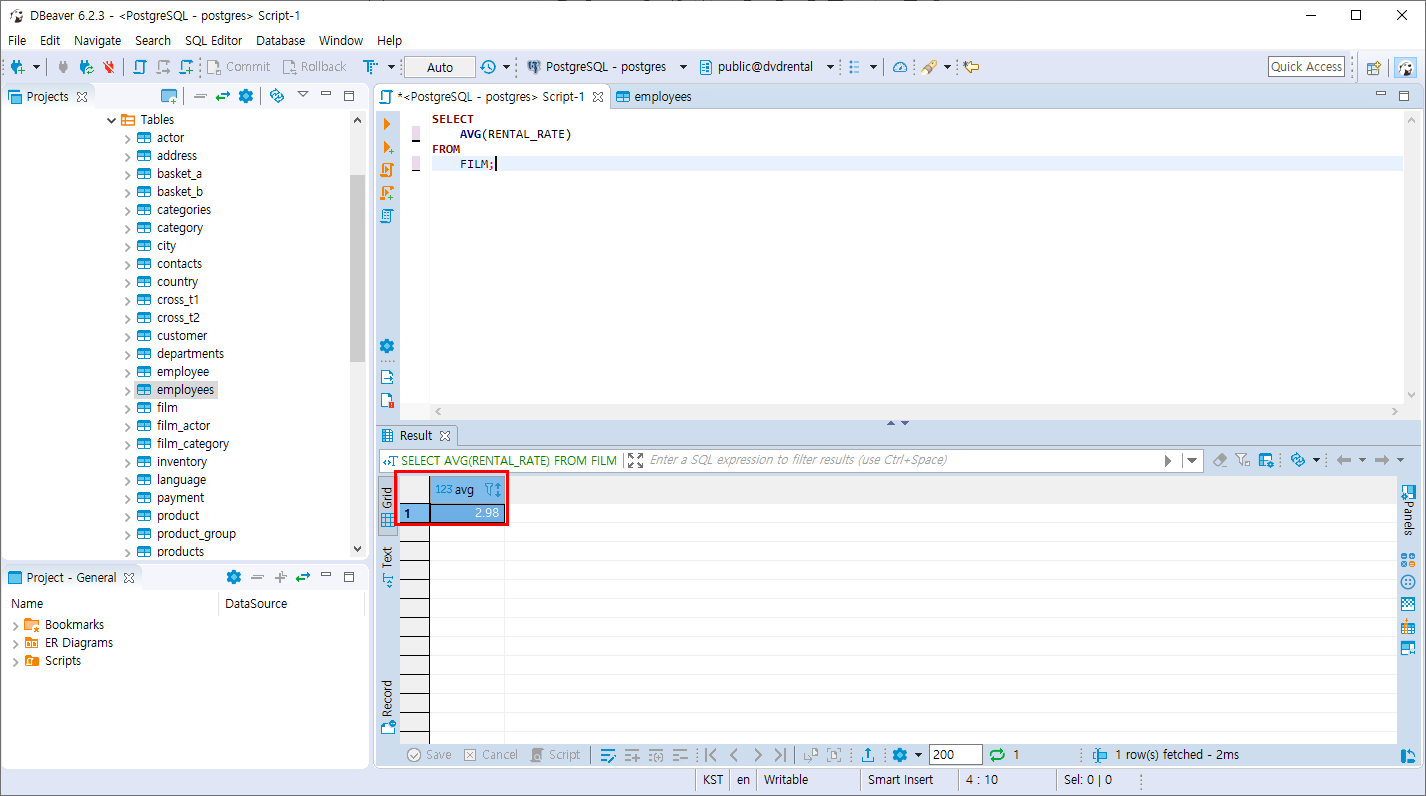This screenshot has width=1426, height=796.
Task: Open the File menu
Action: coord(17,40)
